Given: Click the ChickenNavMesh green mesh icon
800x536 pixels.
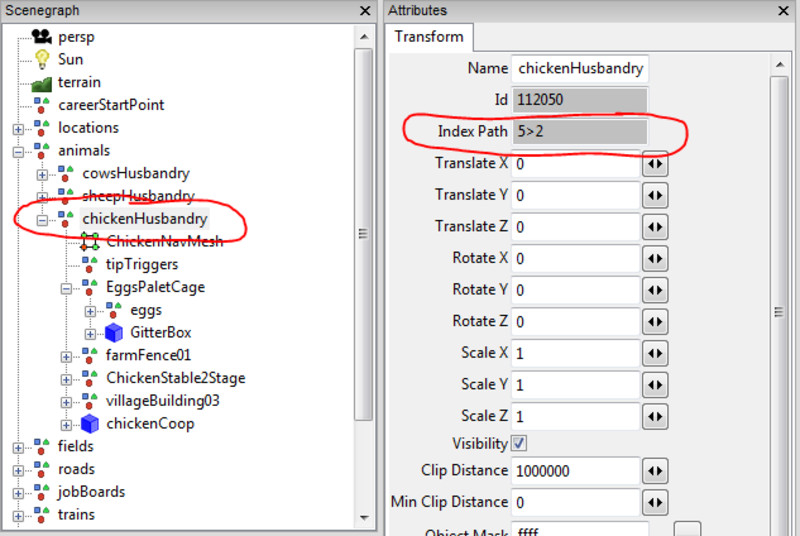Looking at the screenshot, I should pos(90,241).
